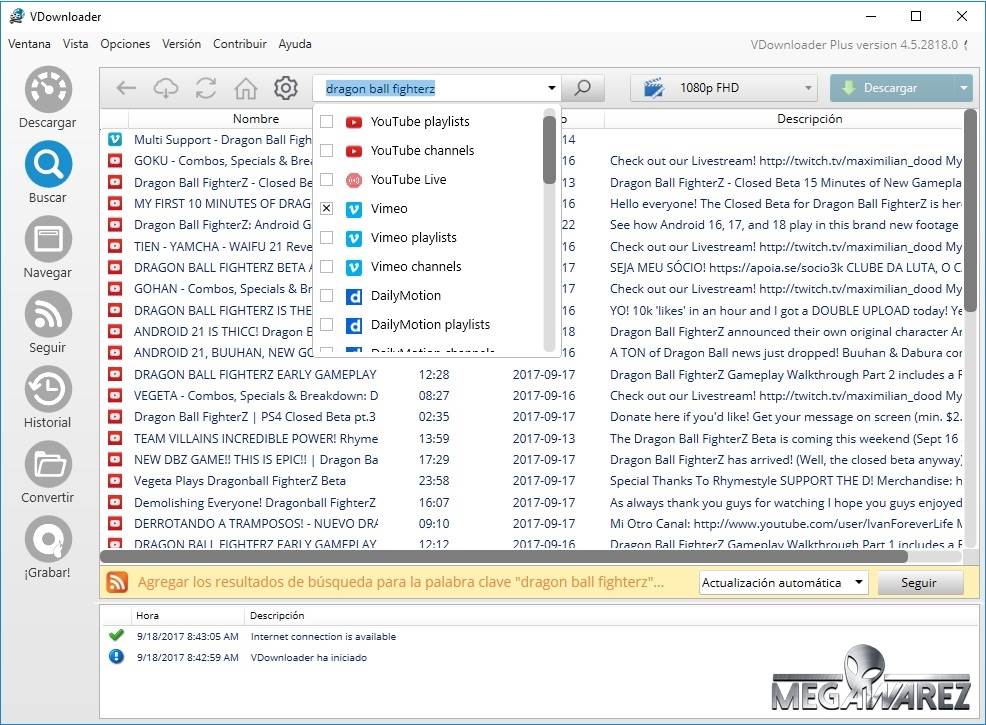
Task: Open the Convertir section
Action: point(48,472)
